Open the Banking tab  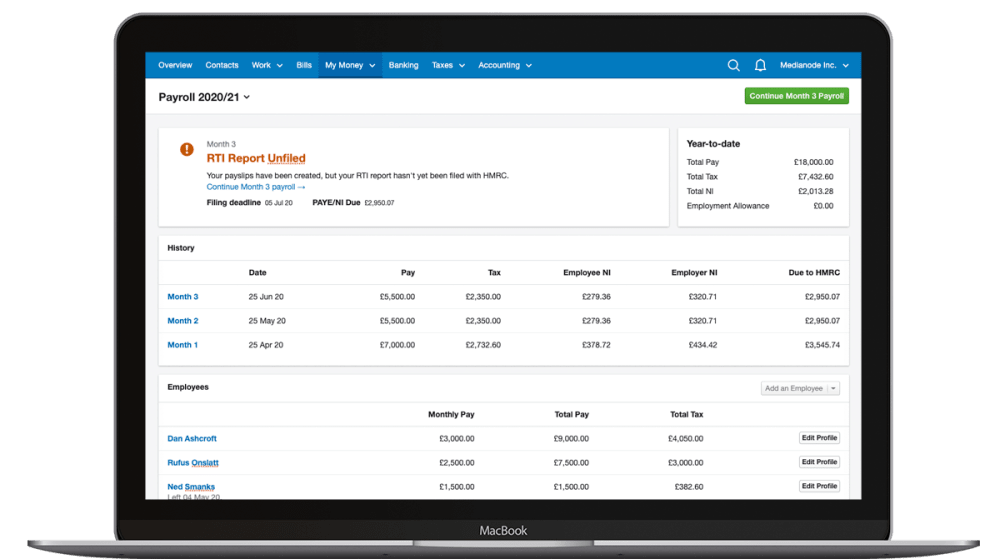click(x=404, y=65)
